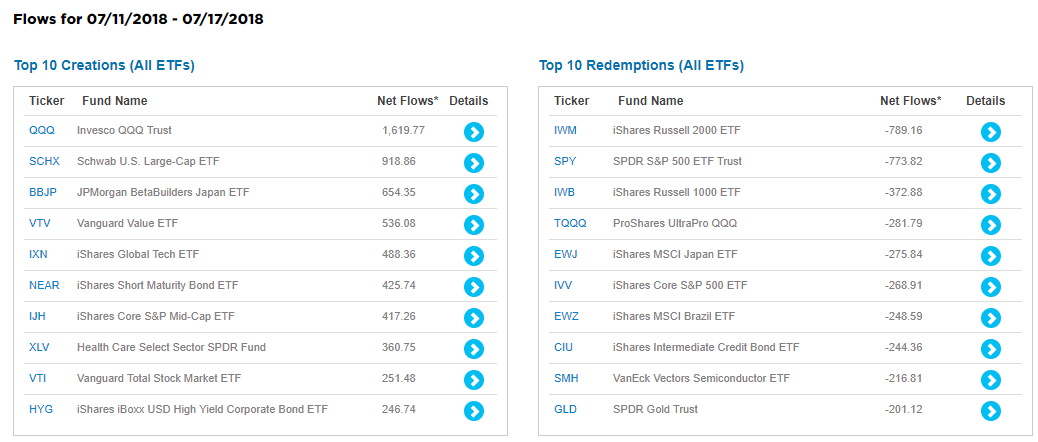Click the JPMorgan BetaBuilders Japan ETF fund name

point(163,193)
